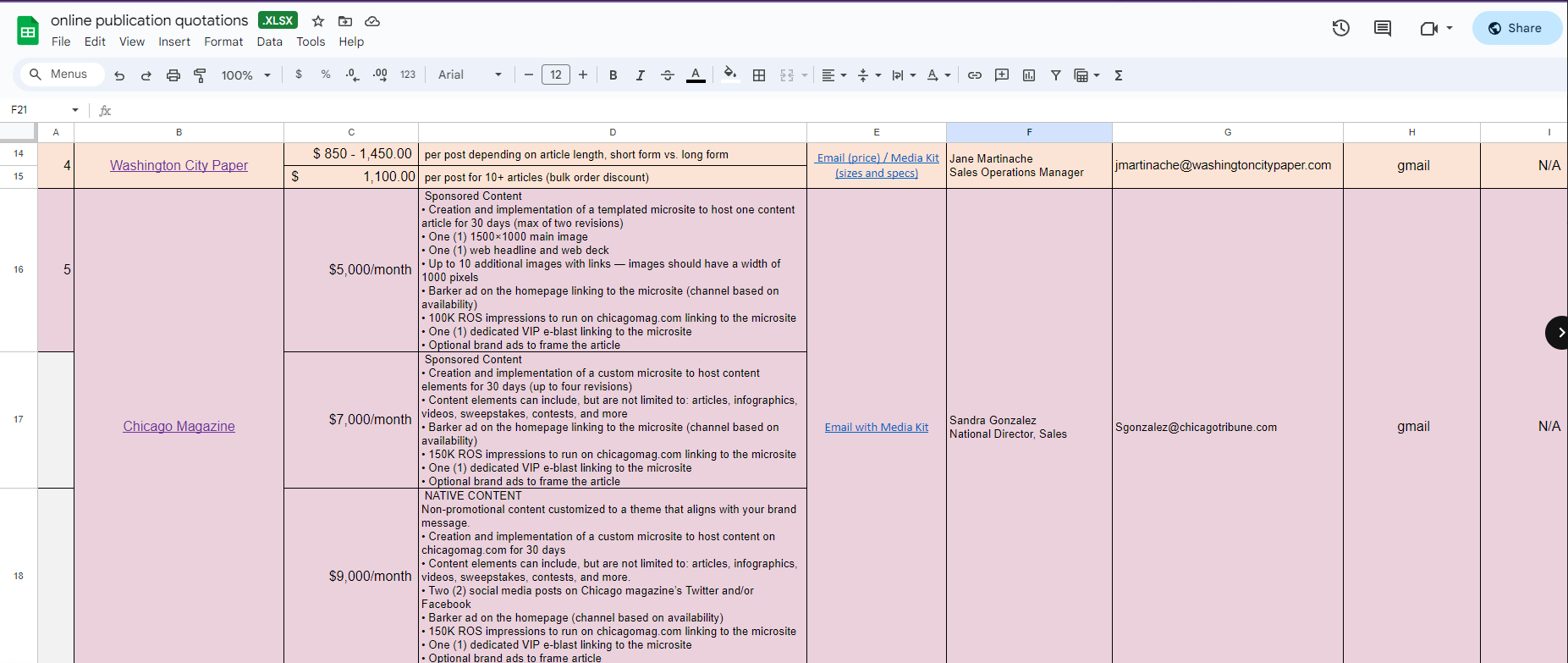Screen dimensions: 1568x663
Task: Open version history clock icon
Action: (1340, 28)
